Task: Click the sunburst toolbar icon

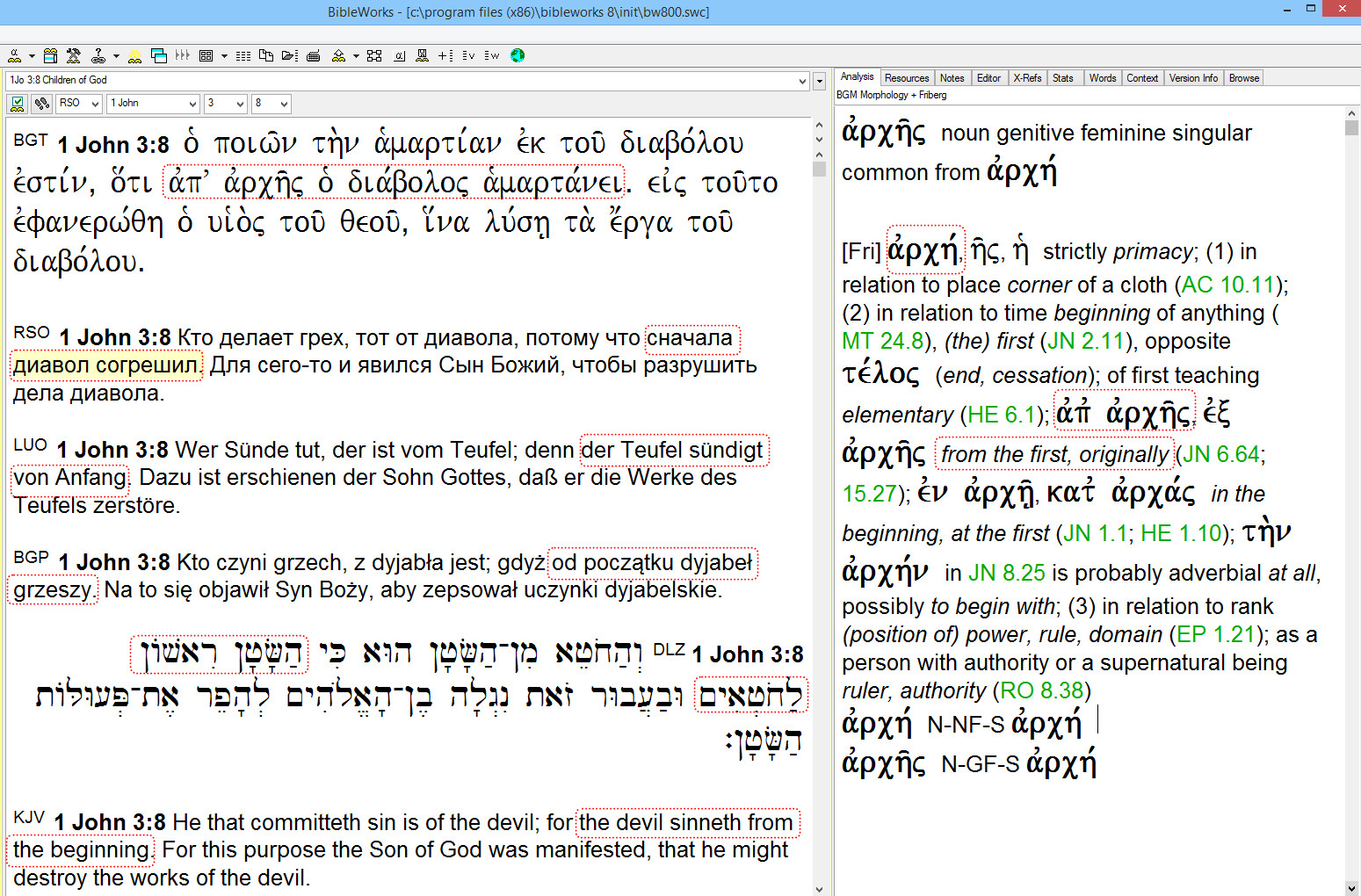Action: point(134,56)
